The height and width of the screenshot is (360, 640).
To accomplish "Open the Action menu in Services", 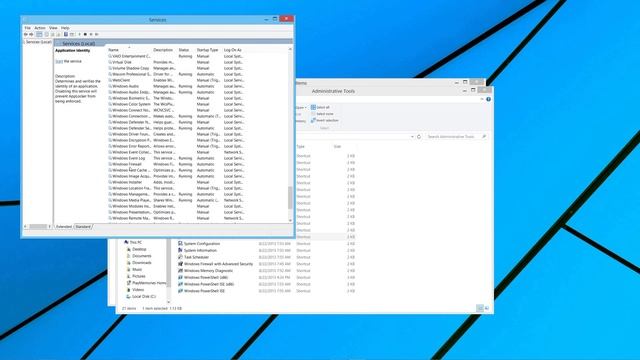I will click(x=40, y=28).
